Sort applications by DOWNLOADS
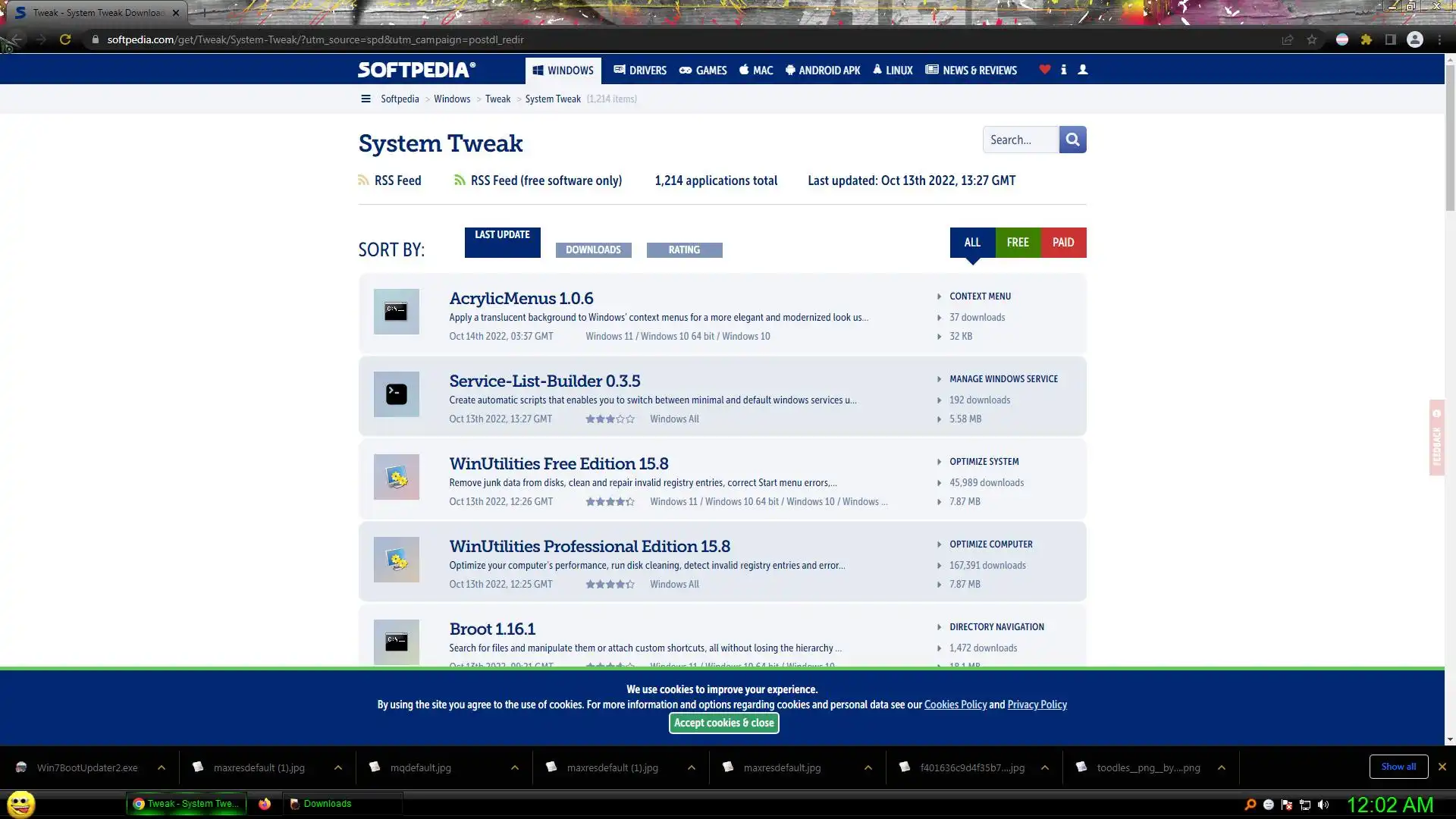 pyautogui.click(x=593, y=249)
